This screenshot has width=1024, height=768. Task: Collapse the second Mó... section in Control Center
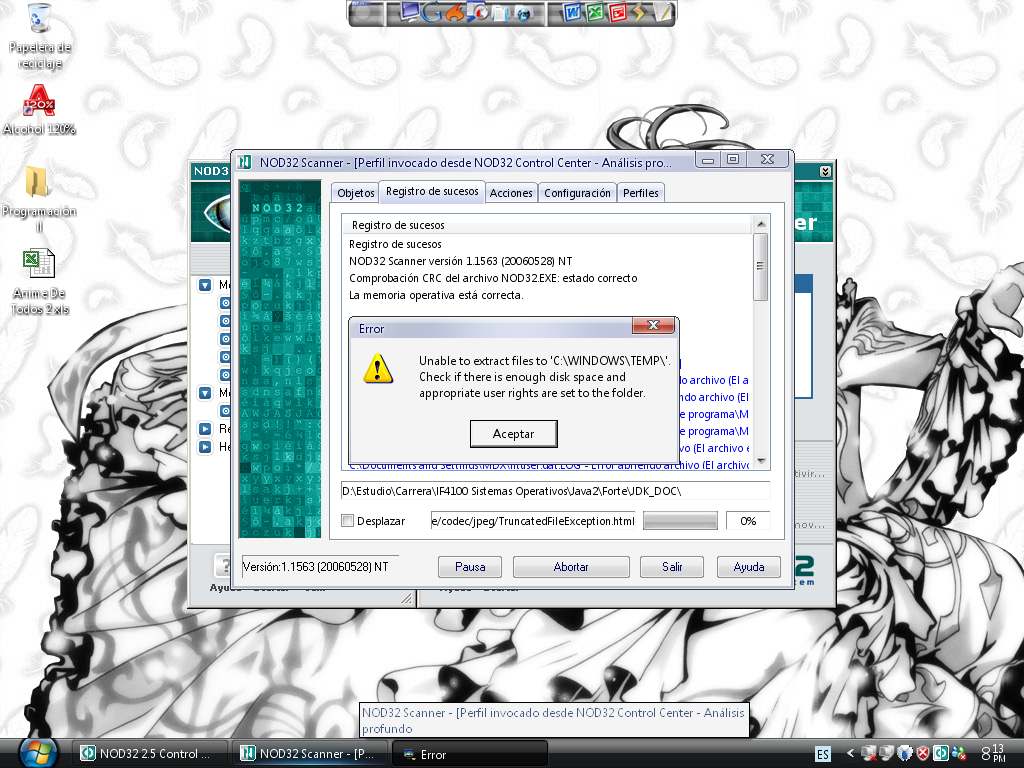tap(205, 392)
